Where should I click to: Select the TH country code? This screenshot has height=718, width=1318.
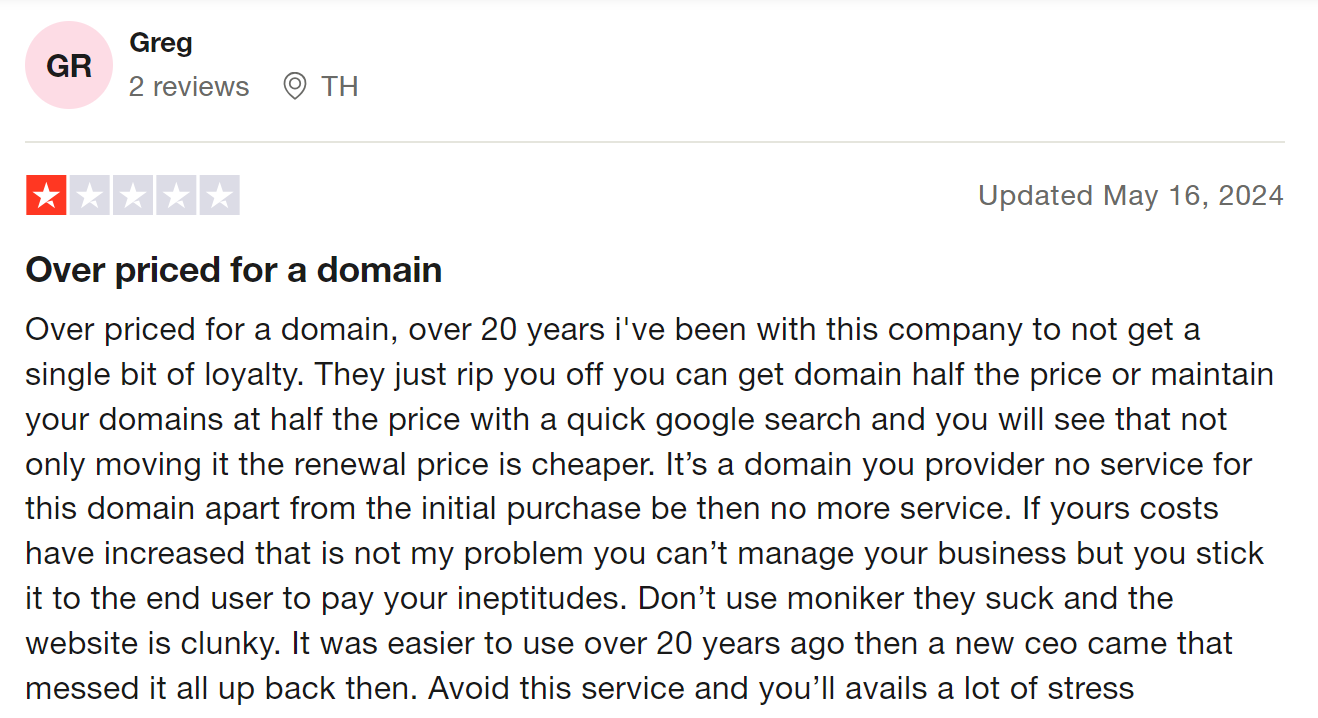pyautogui.click(x=340, y=87)
